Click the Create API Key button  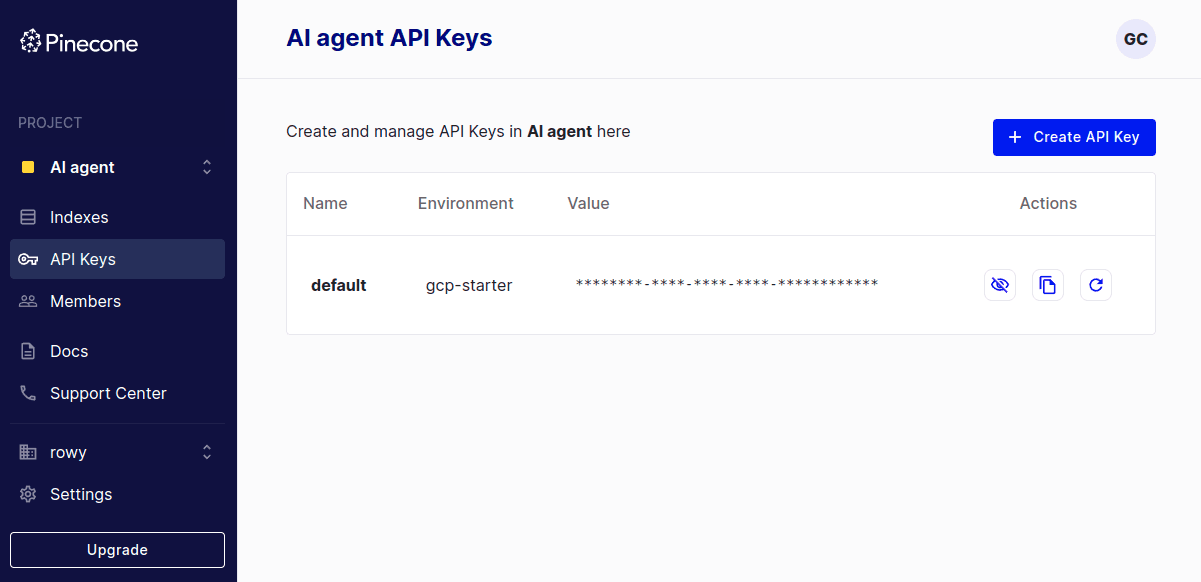(x=1073, y=137)
